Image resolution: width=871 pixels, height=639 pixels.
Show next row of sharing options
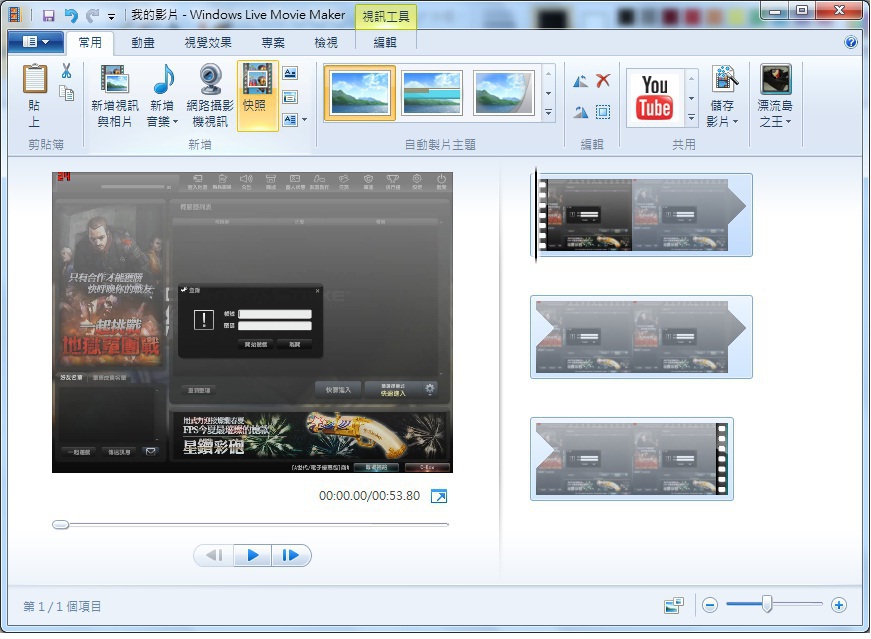coord(692,98)
